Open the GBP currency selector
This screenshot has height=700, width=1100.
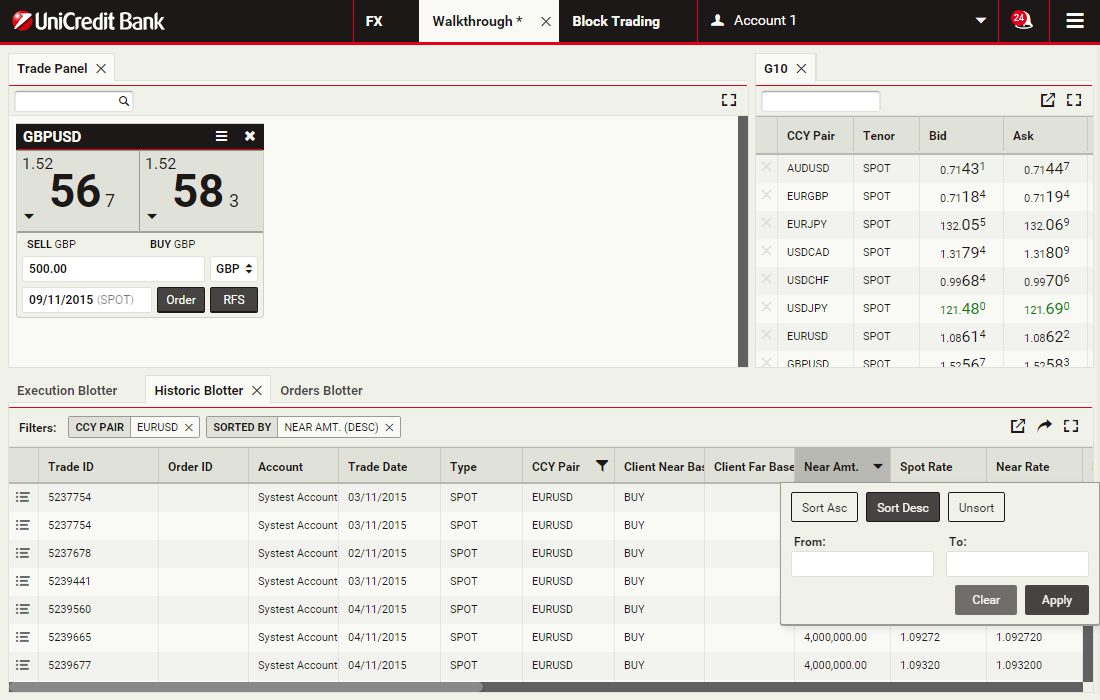pyautogui.click(x=234, y=269)
